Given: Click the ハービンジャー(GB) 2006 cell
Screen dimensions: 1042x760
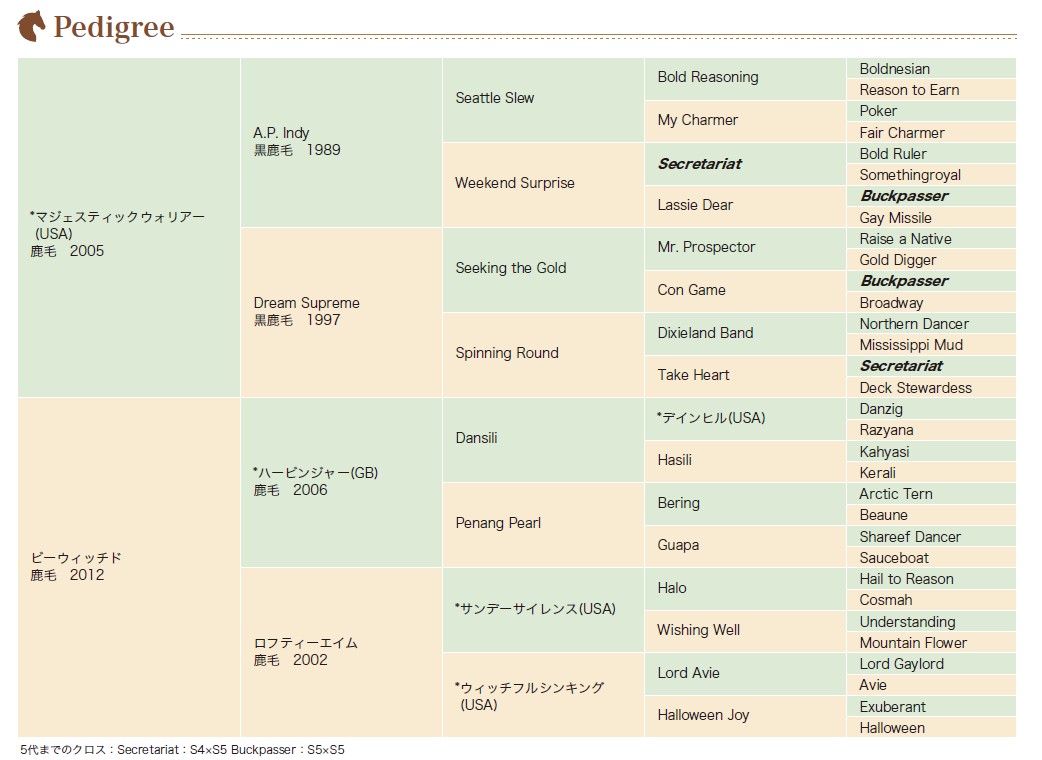Looking at the screenshot, I should pos(342,483).
